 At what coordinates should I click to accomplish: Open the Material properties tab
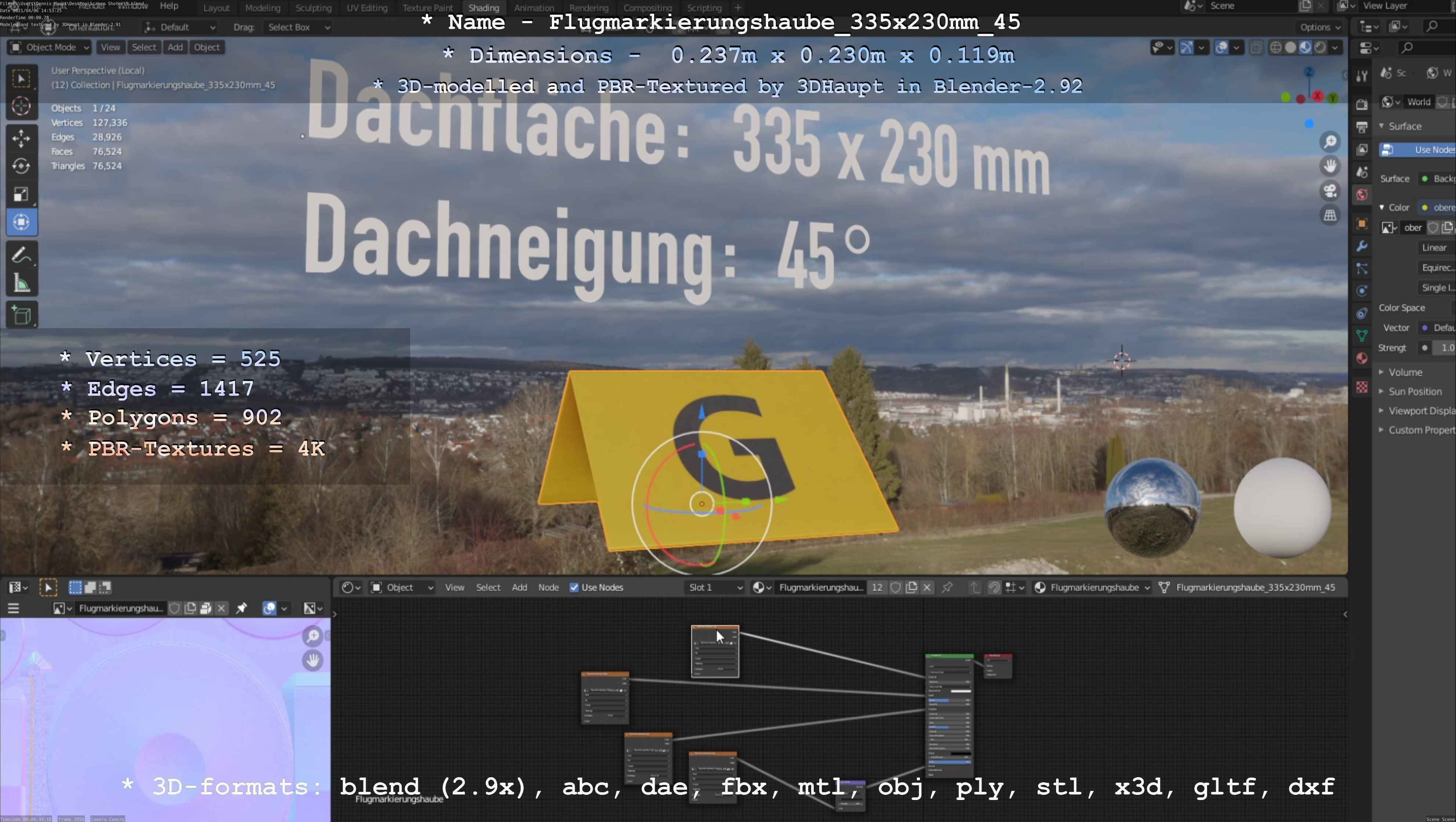[x=1362, y=358]
